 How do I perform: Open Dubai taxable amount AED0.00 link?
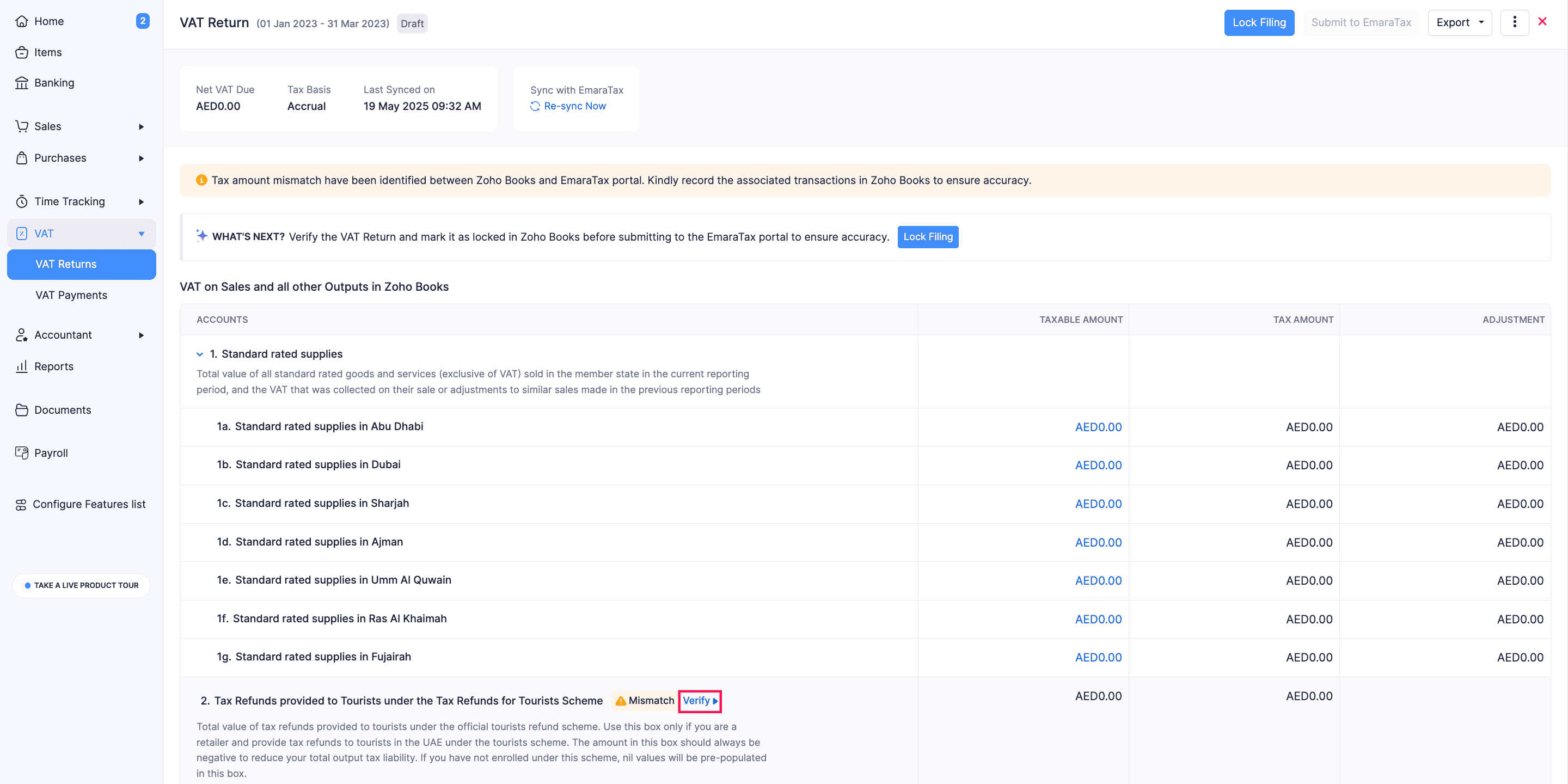(1098, 465)
